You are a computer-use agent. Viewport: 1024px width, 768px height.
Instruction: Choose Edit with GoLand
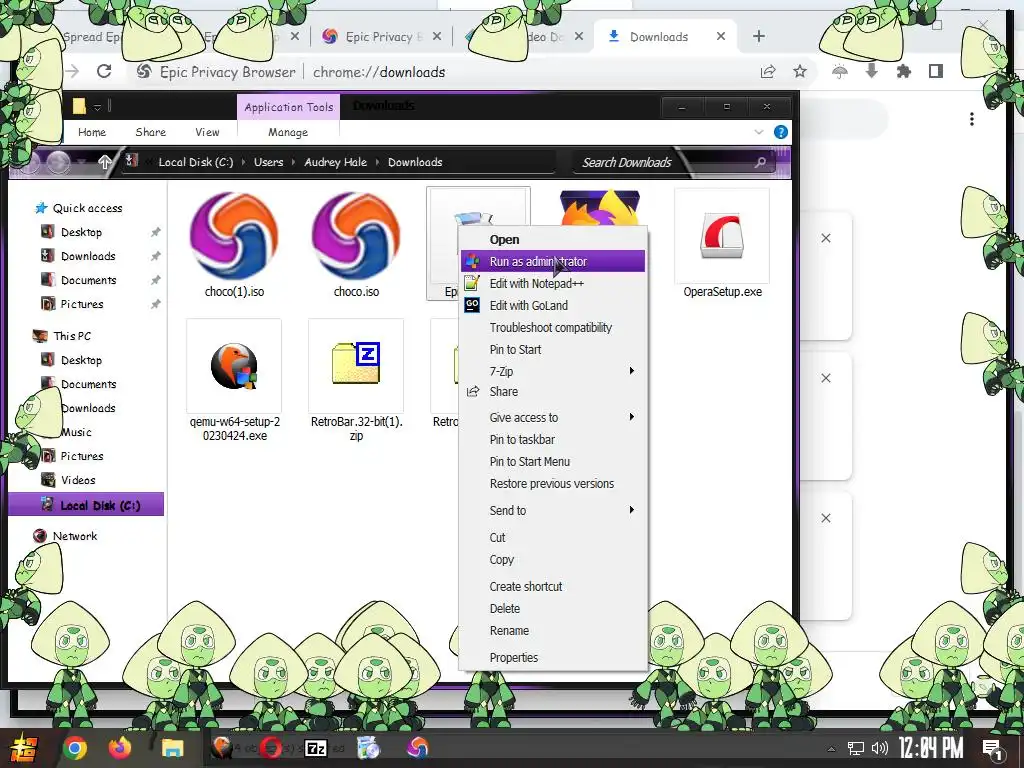pyautogui.click(x=552, y=306)
